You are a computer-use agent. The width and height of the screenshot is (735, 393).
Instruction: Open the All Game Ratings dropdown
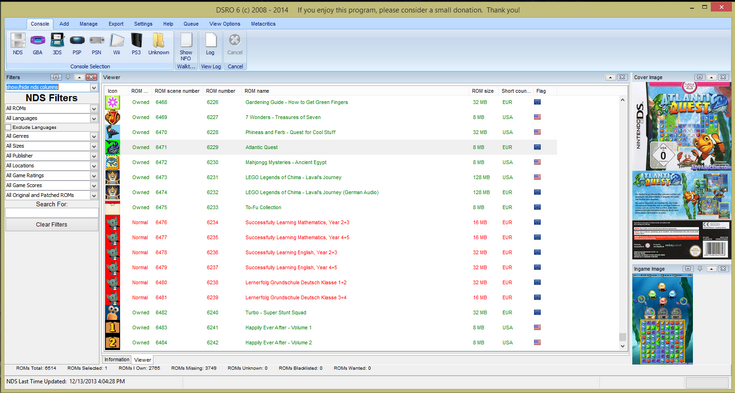coord(94,175)
